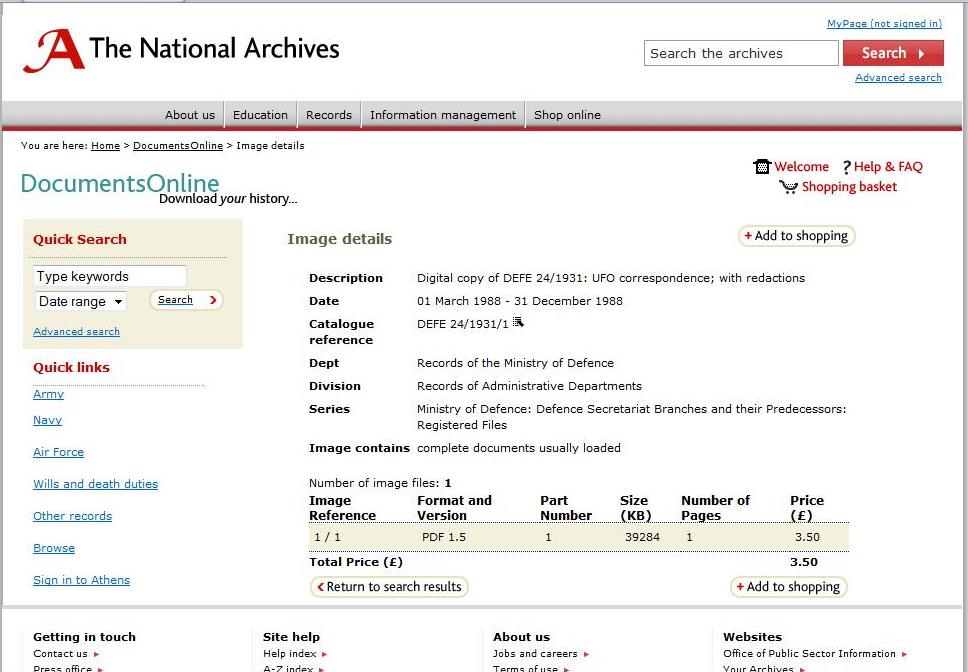Viewport: 968px width, 672px height.
Task: Open the Browse quick link
Action: tap(54, 549)
